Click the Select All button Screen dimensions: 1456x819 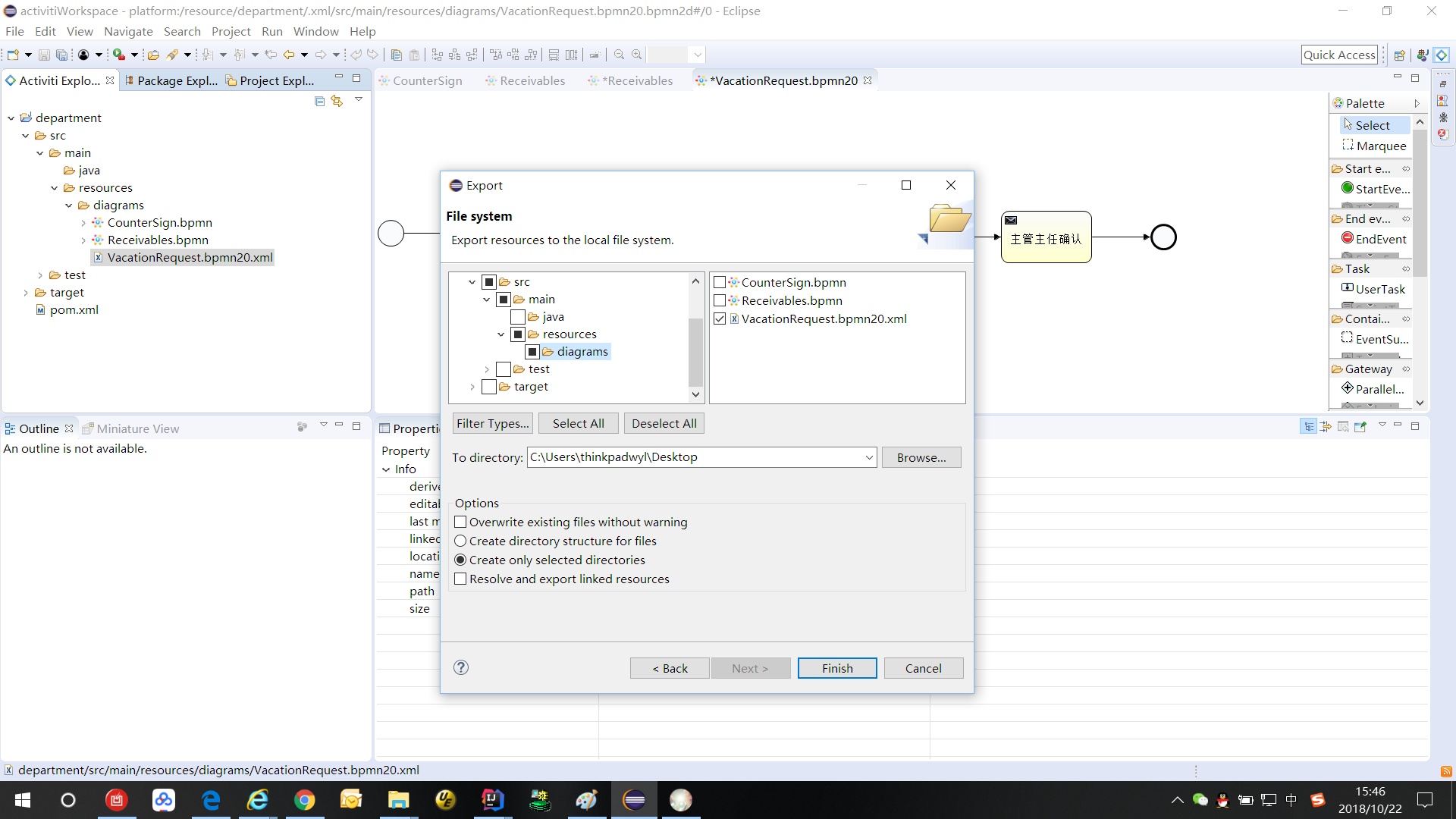pyautogui.click(x=579, y=423)
